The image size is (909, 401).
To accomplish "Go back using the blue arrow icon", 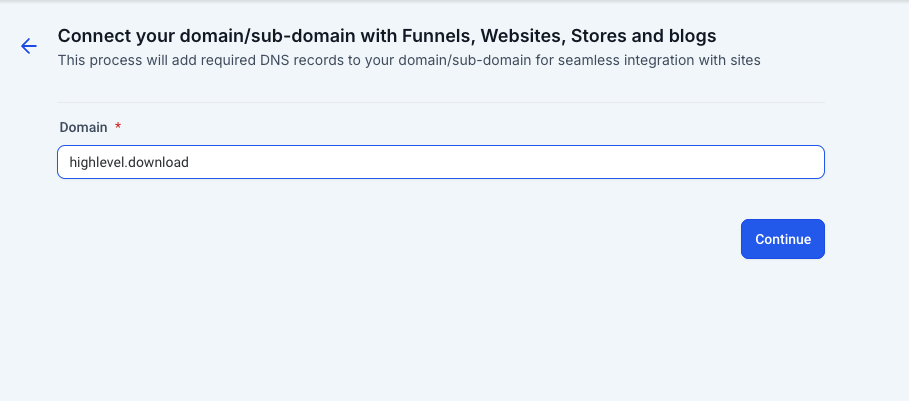I will 28,46.
